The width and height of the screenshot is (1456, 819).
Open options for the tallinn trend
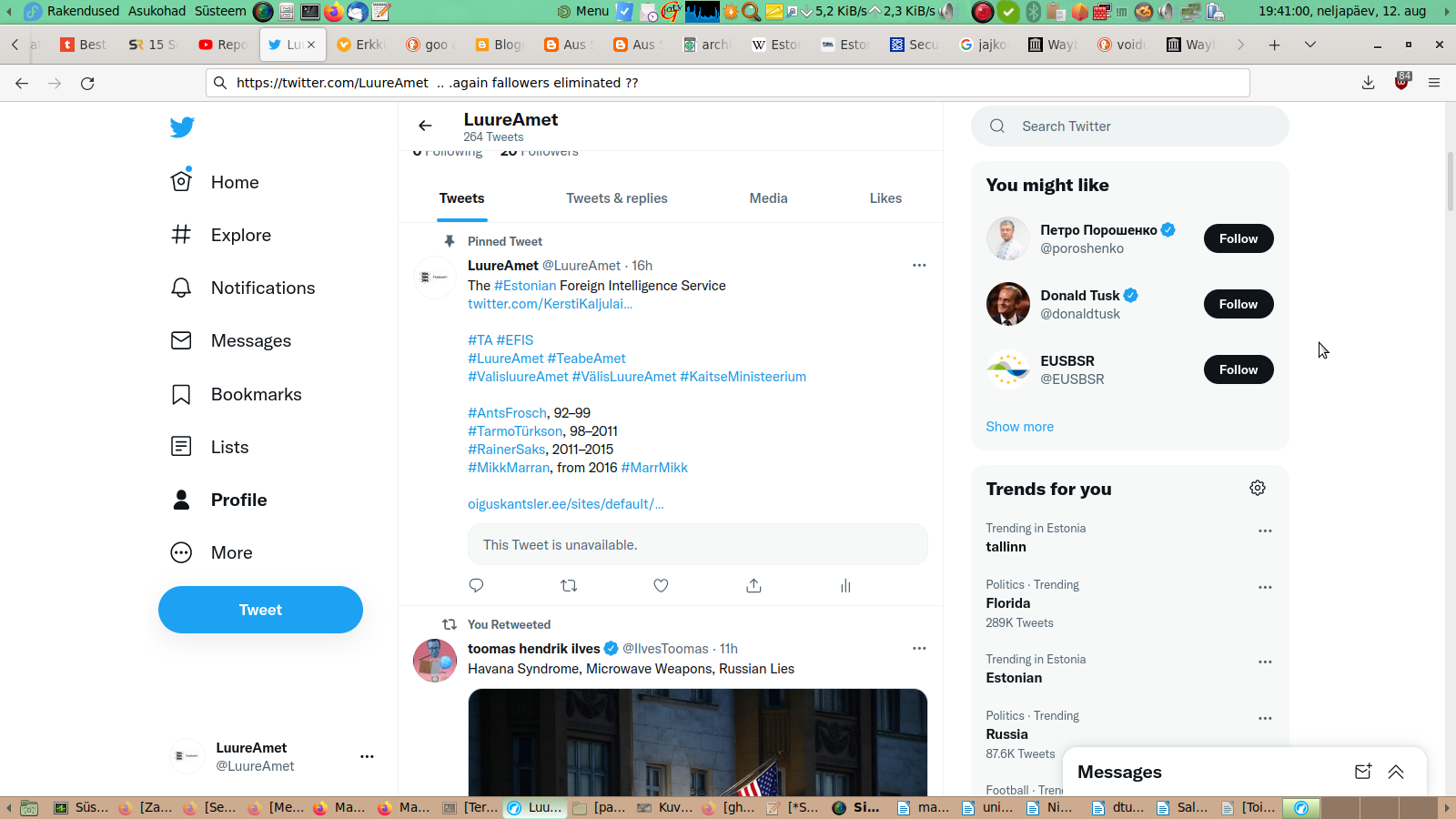(1265, 531)
